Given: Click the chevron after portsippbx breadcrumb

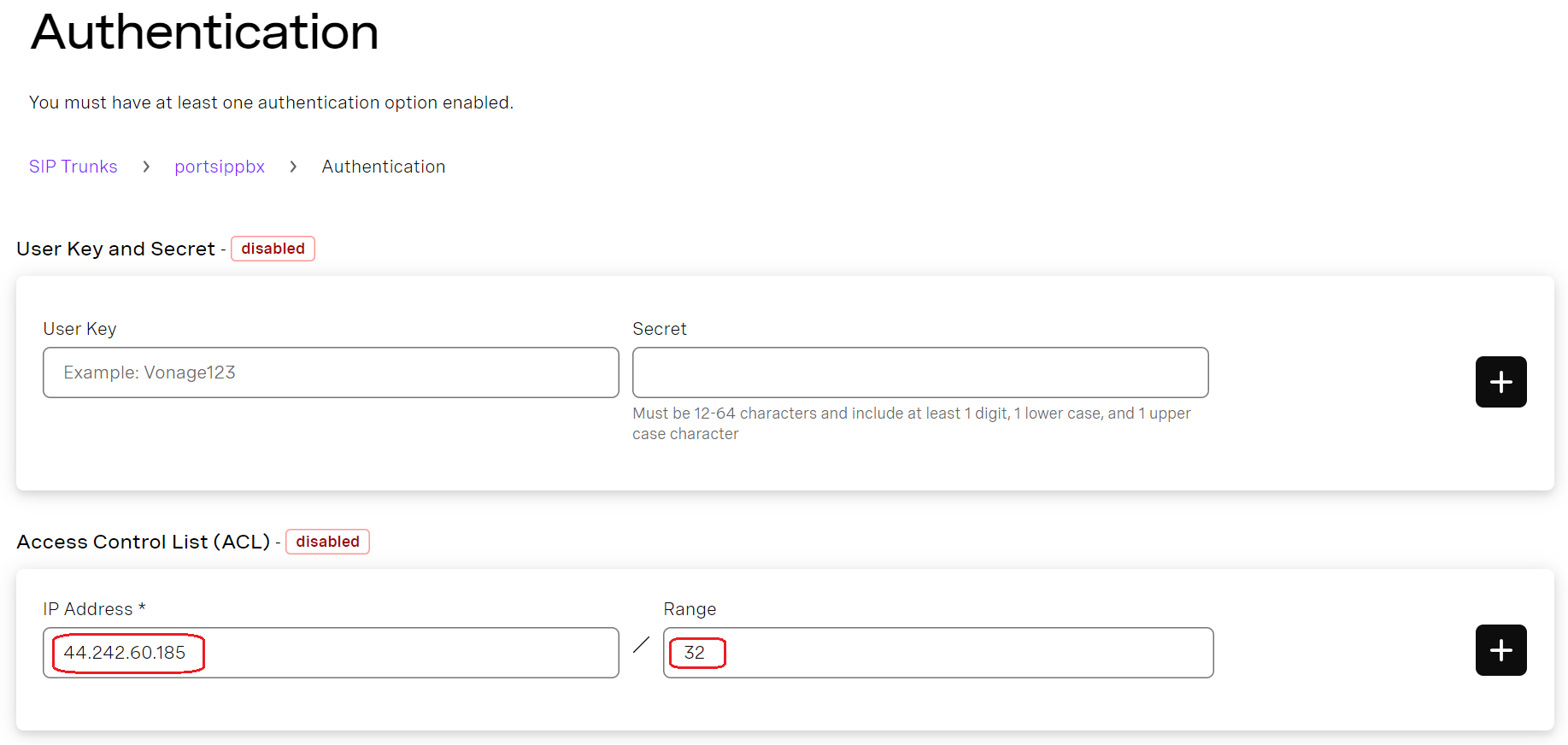Looking at the screenshot, I should (x=293, y=167).
